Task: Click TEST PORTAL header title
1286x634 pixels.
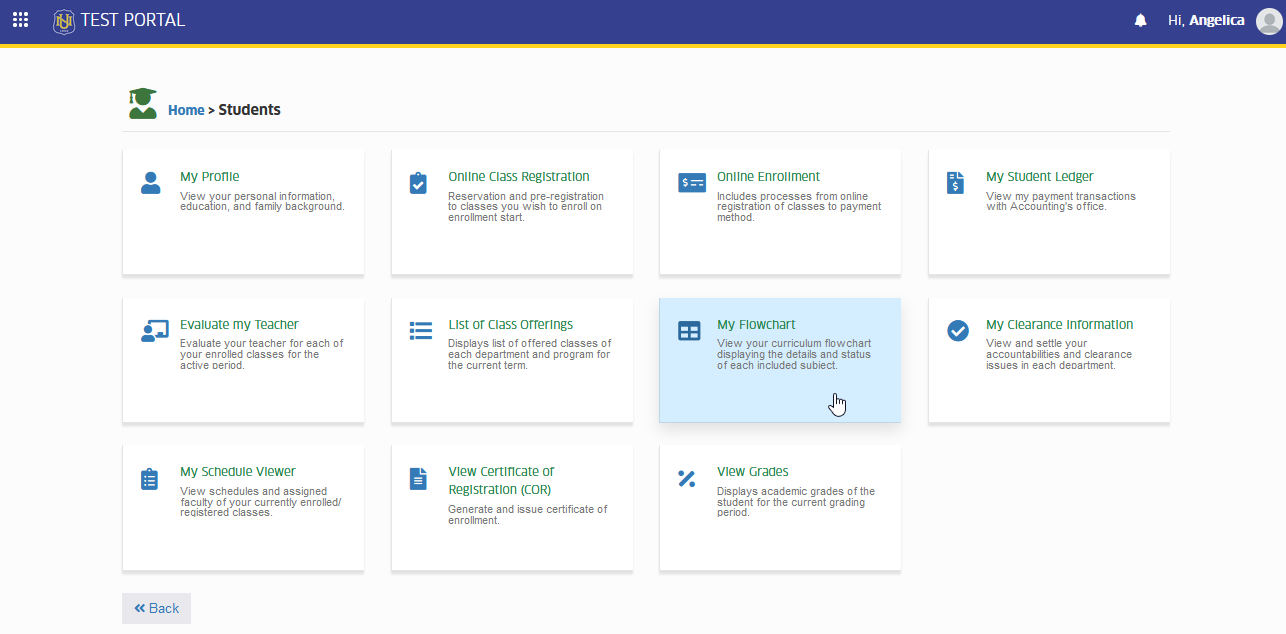Action: [x=133, y=20]
